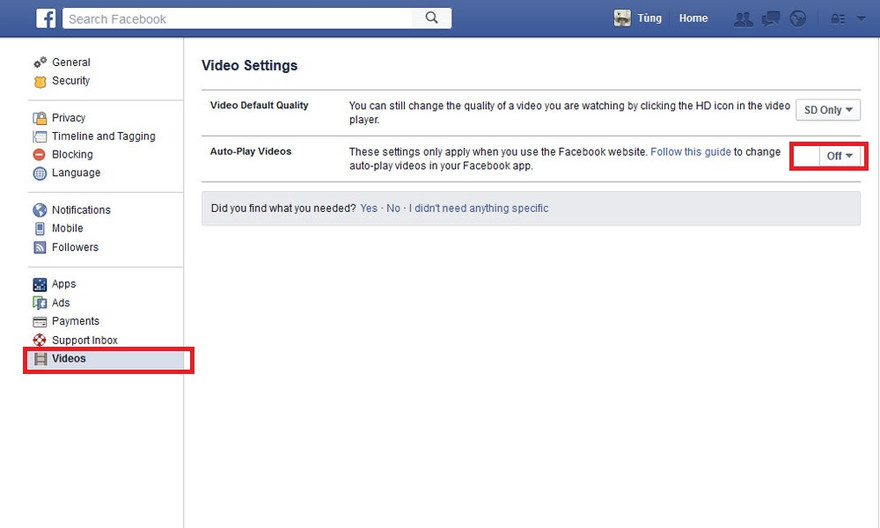Answer No to feedback question

point(393,208)
